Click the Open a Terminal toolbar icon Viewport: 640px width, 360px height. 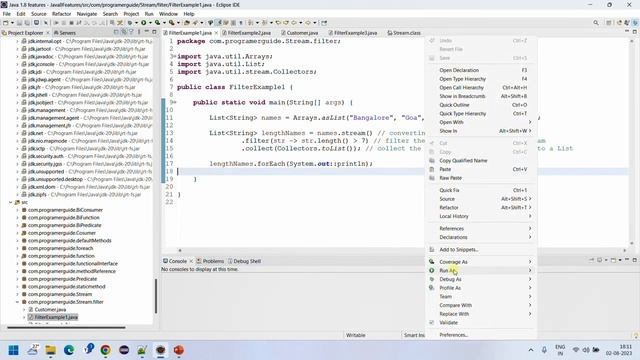pyautogui.click(x=36, y=23)
